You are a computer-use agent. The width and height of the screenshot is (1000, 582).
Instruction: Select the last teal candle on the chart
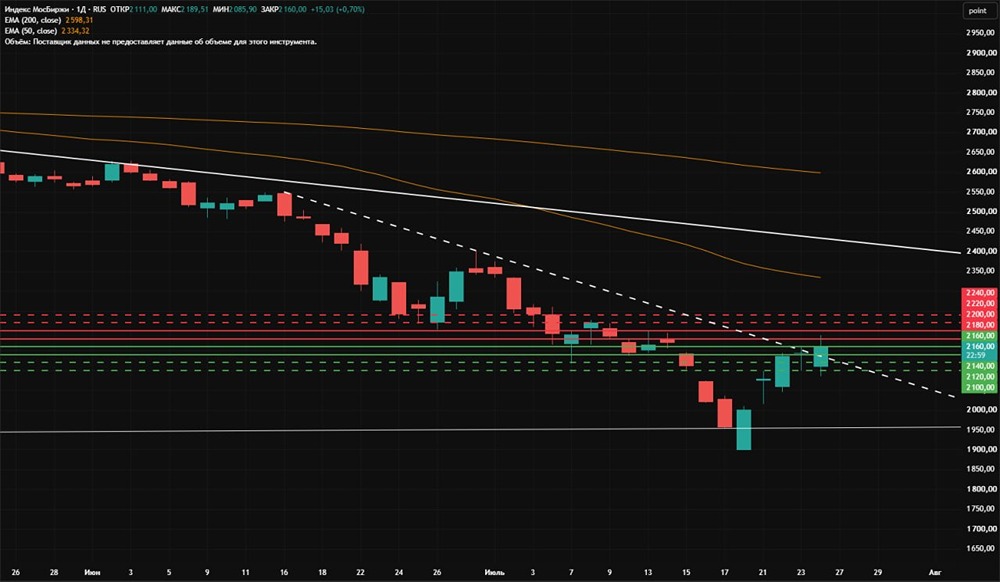pyautogui.click(x=821, y=356)
